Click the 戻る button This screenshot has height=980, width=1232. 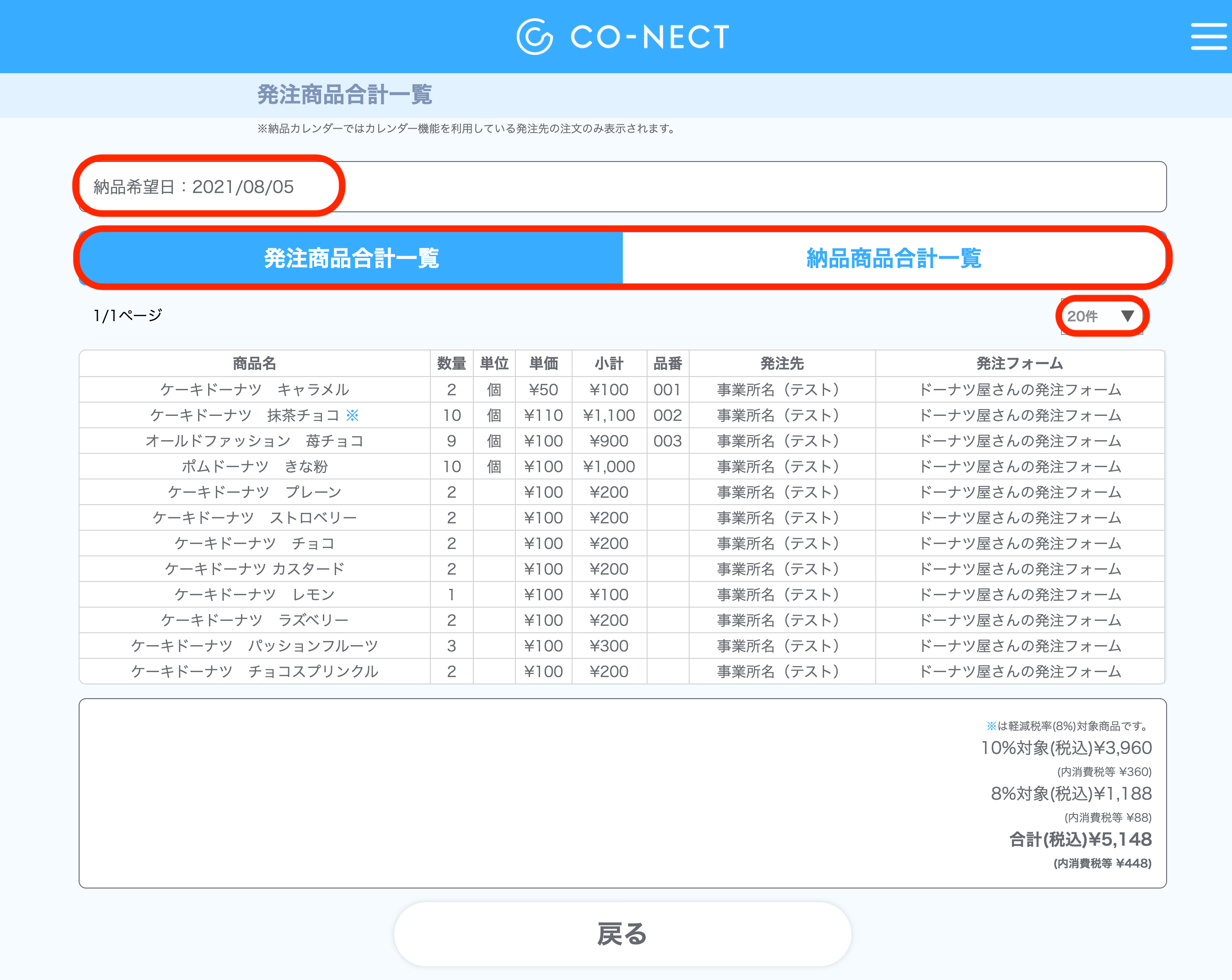pyautogui.click(x=622, y=934)
